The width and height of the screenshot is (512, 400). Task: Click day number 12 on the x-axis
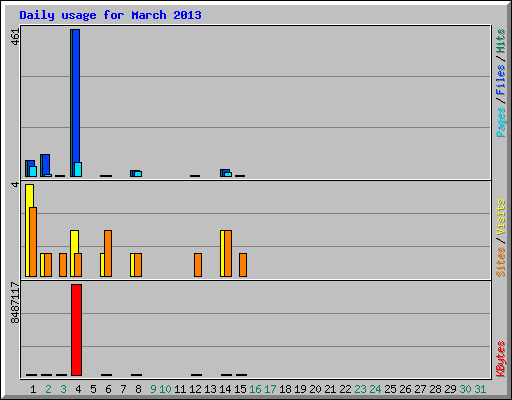tap(195, 389)
